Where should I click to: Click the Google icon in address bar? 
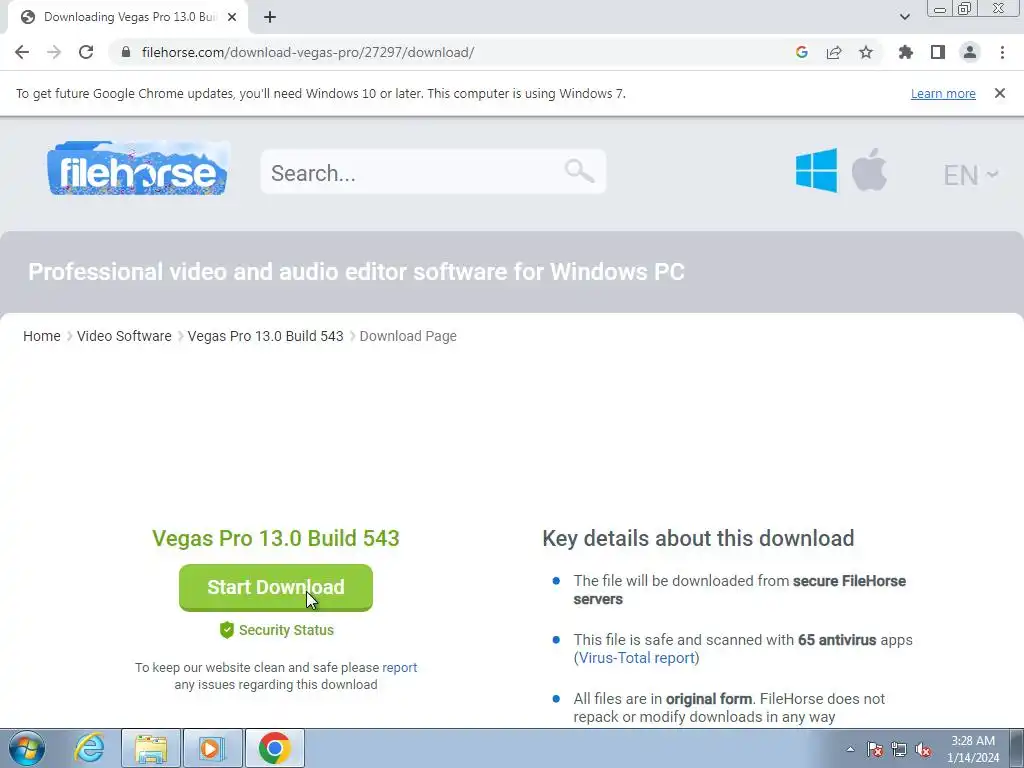click(x=802, y=52)
